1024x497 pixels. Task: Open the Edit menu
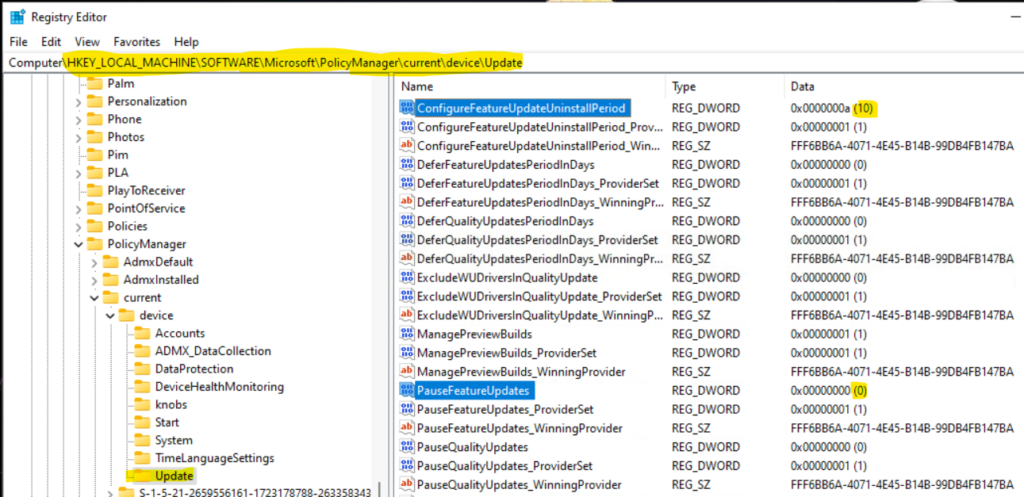[51, 42]
